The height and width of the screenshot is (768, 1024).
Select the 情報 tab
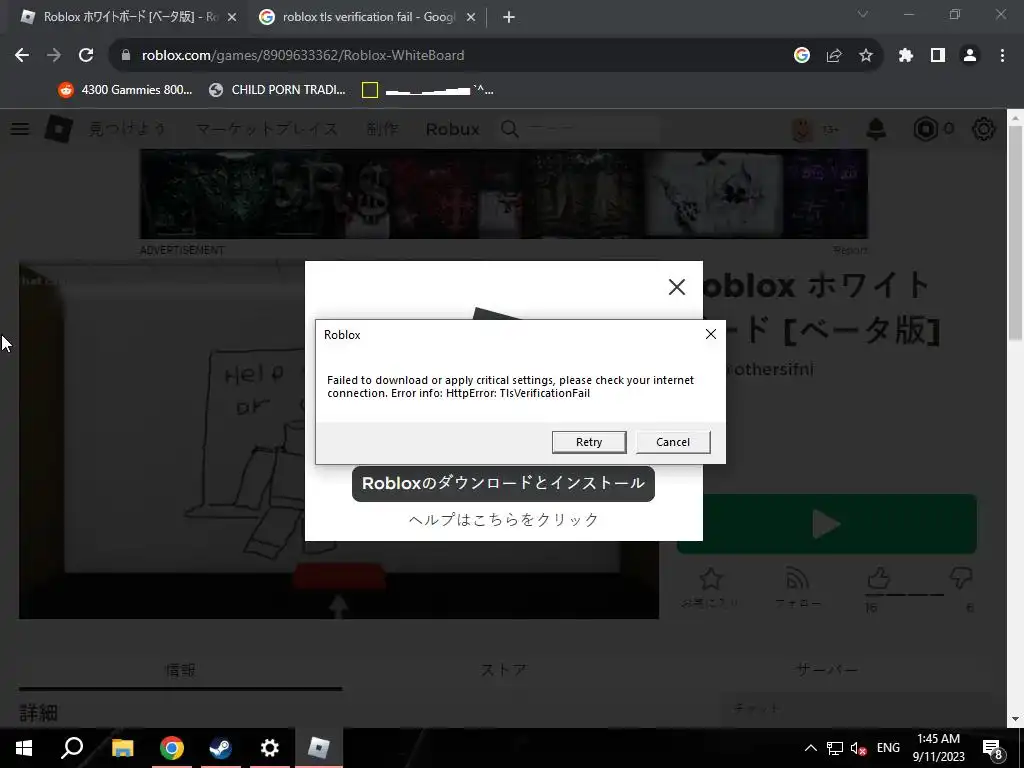180,670
